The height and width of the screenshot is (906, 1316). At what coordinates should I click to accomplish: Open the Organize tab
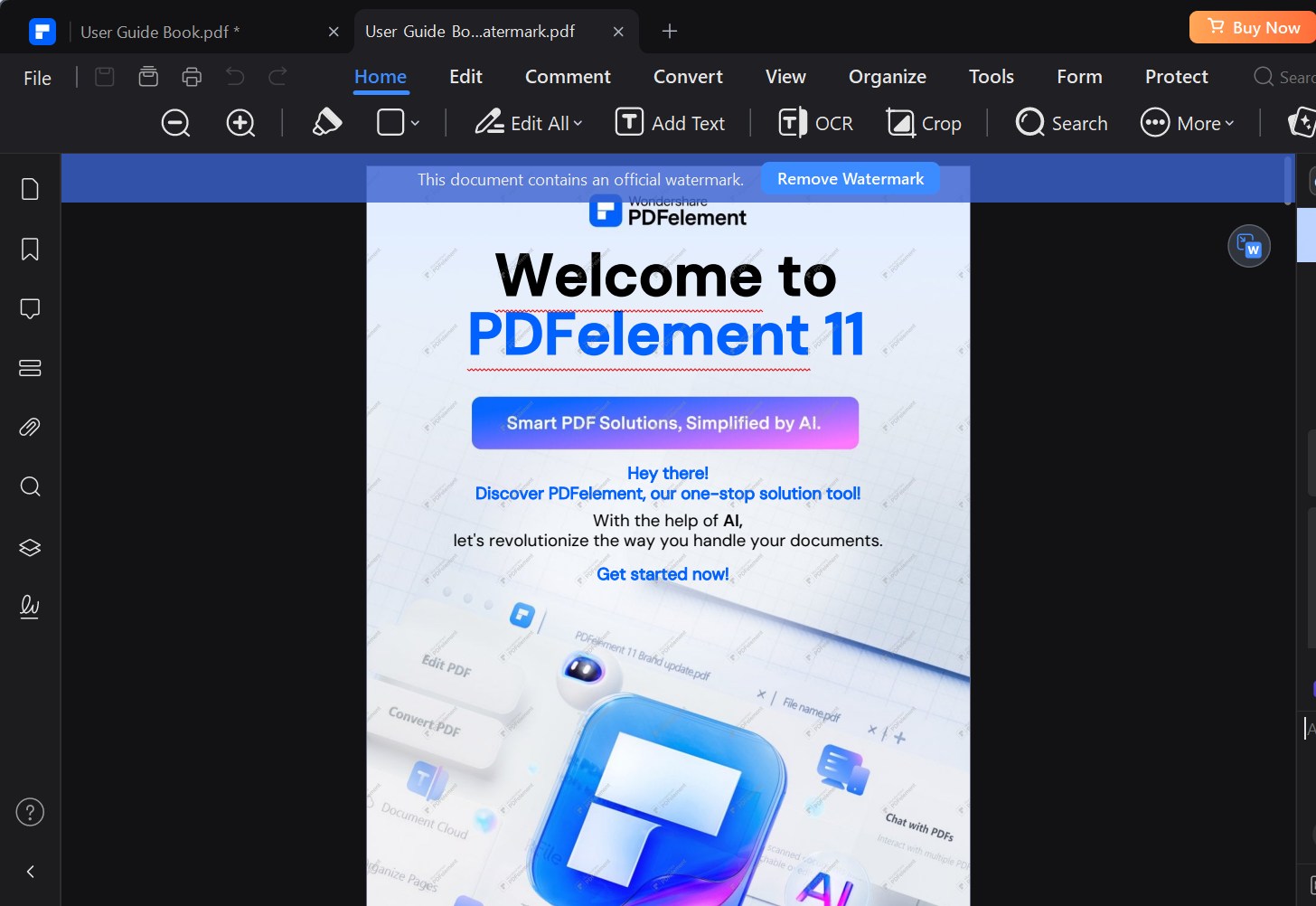point(888,77)
